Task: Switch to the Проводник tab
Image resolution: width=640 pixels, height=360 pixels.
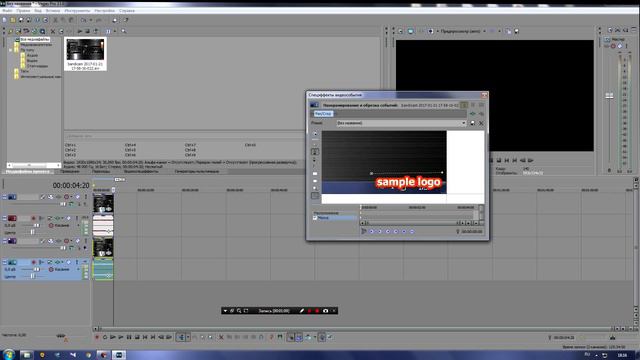Action: (x=70, y=171)
